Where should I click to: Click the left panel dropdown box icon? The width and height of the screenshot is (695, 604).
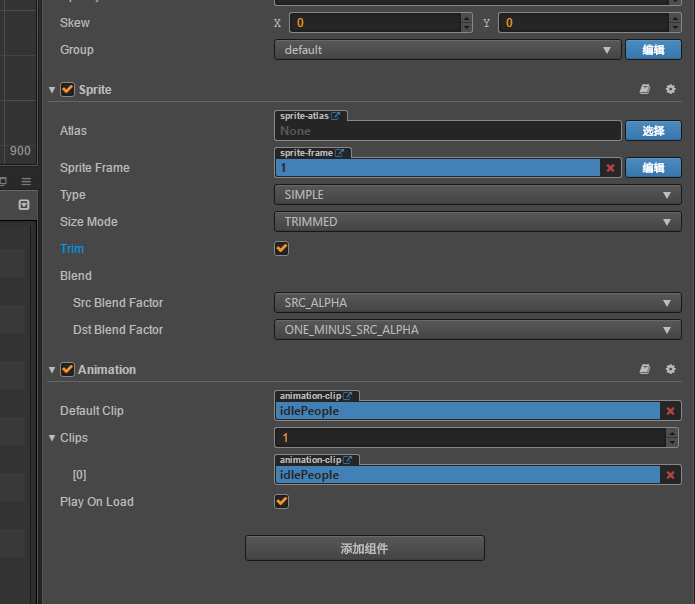(24, 205)
